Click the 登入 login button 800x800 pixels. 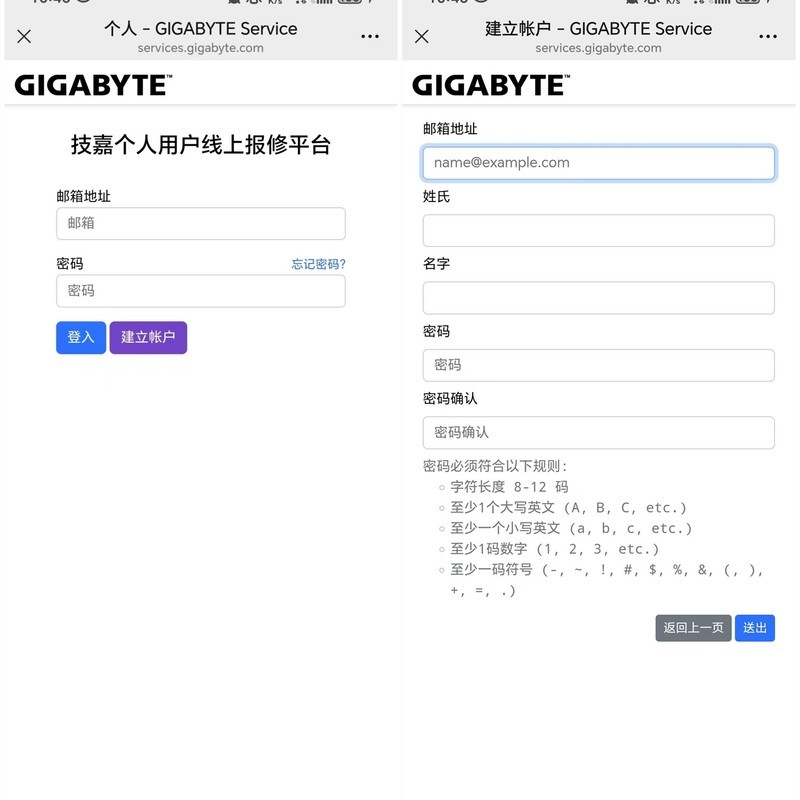coord(80,338)
